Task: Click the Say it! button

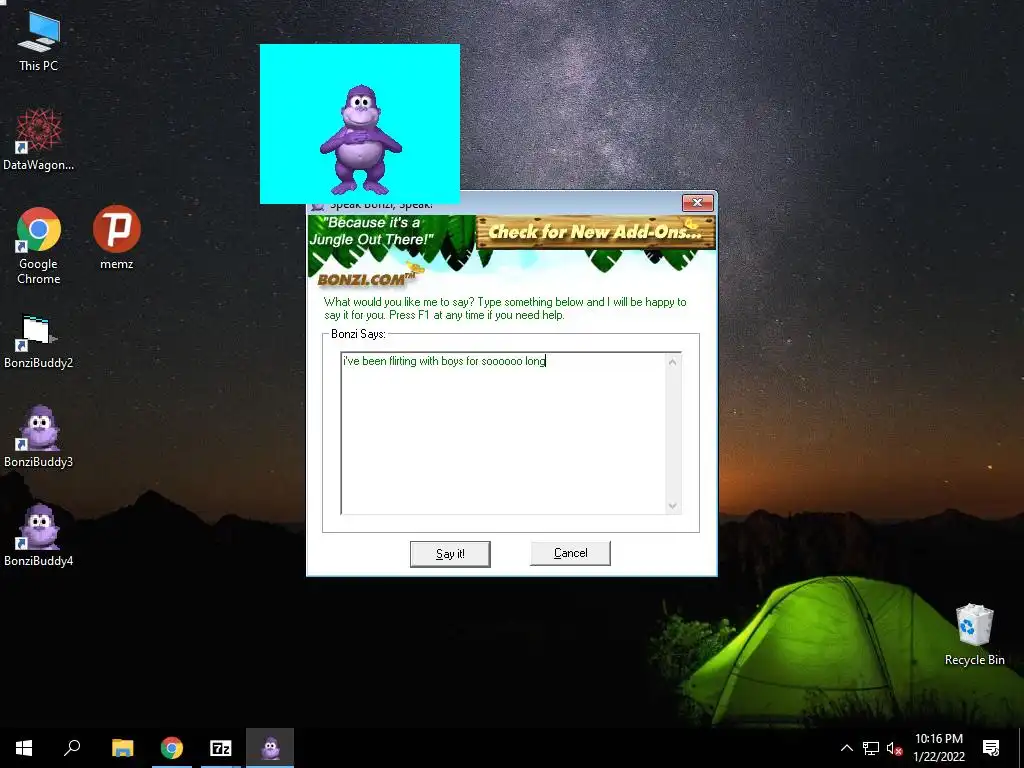Action: [x=450, y=554]
